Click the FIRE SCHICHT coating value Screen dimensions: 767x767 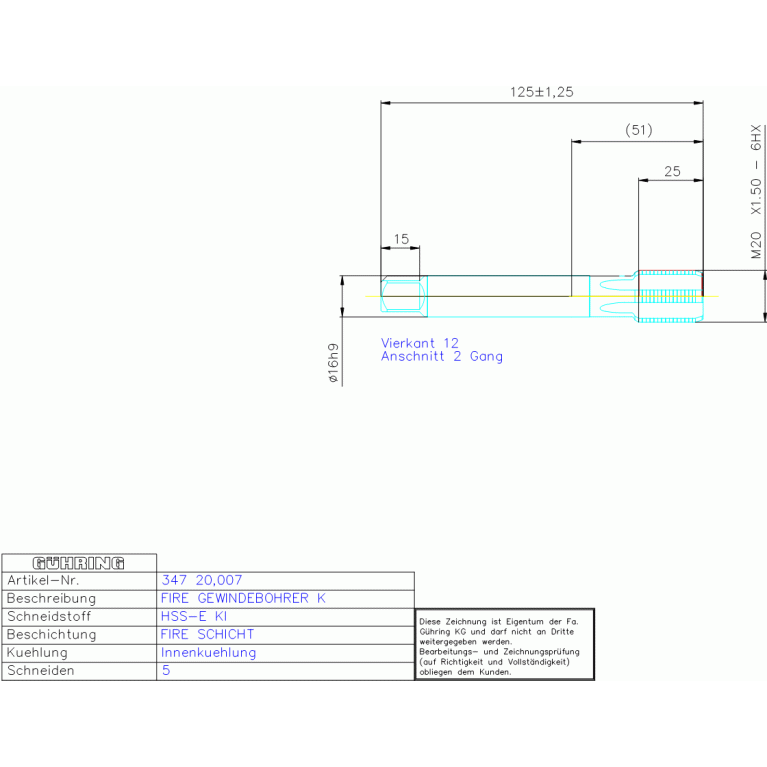click(207, 634)
